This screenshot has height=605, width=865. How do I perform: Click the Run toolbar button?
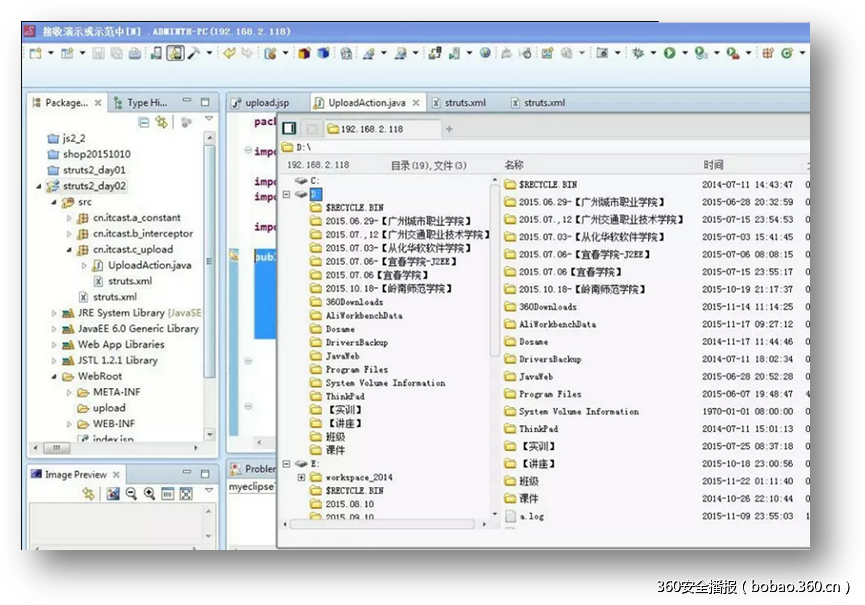pyautogui.click(x=669, y=53)
